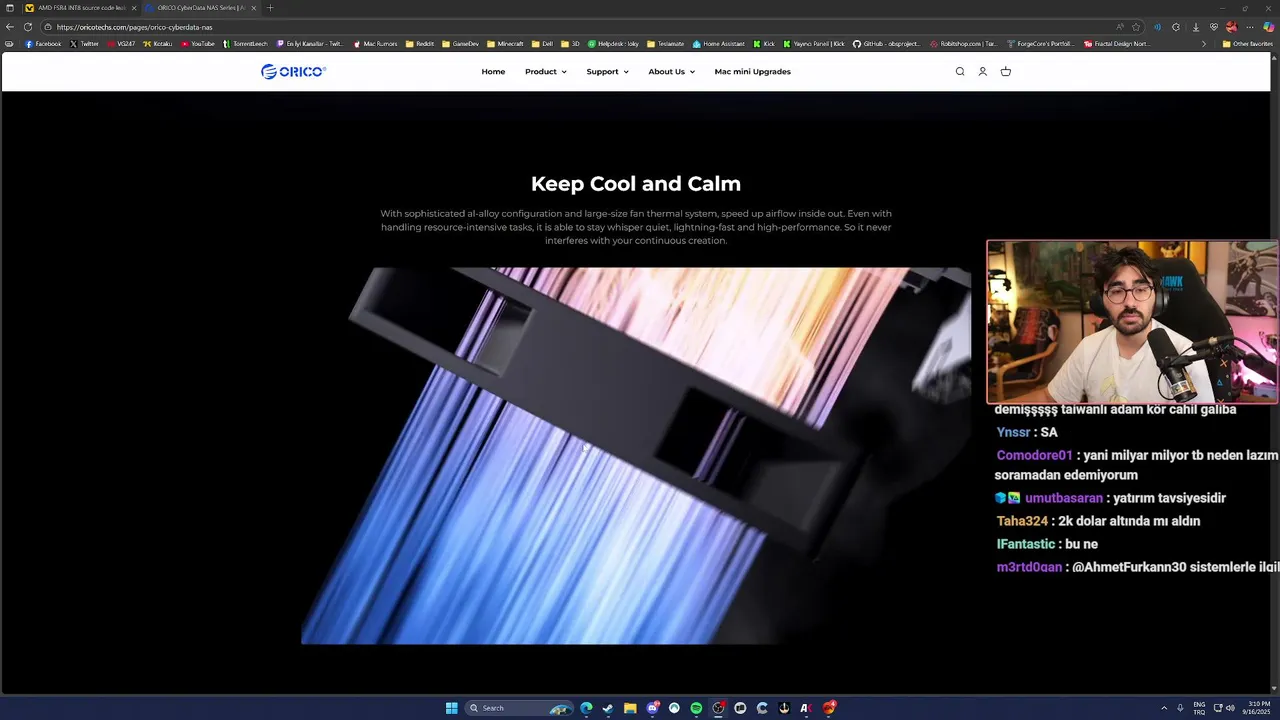Viewport: 1280px width, 720px height.
Task: Open the Mac Rumors bookmark
Action: [x=376, y=44]
